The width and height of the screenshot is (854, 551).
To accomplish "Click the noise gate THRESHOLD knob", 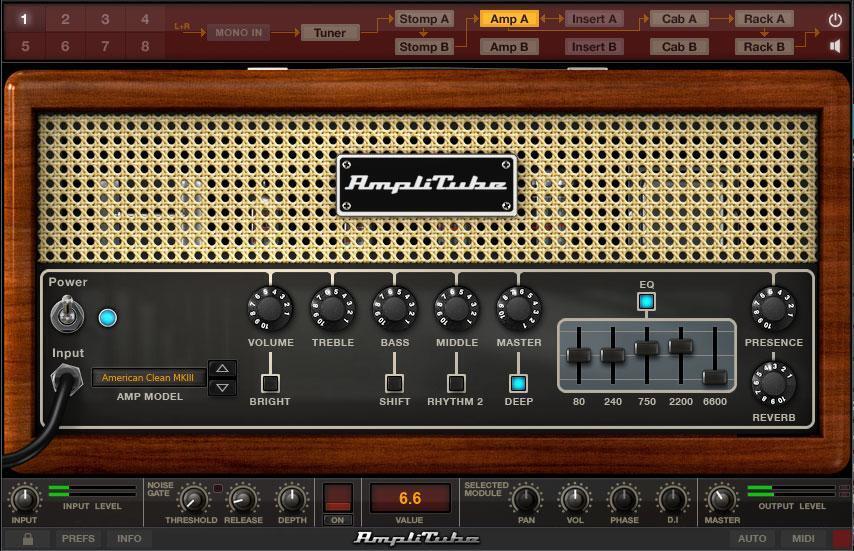I will pos(193,499).
